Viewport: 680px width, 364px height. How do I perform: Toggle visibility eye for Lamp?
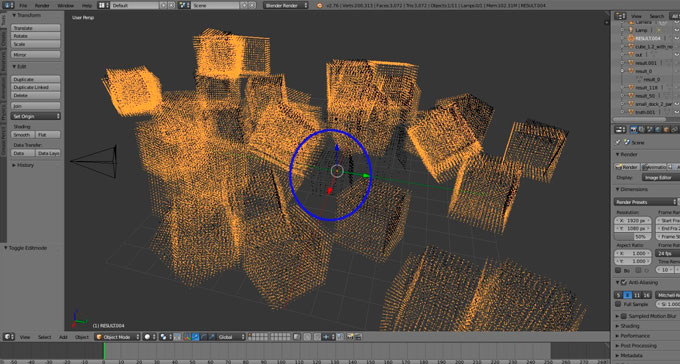[x=677, y=30]
